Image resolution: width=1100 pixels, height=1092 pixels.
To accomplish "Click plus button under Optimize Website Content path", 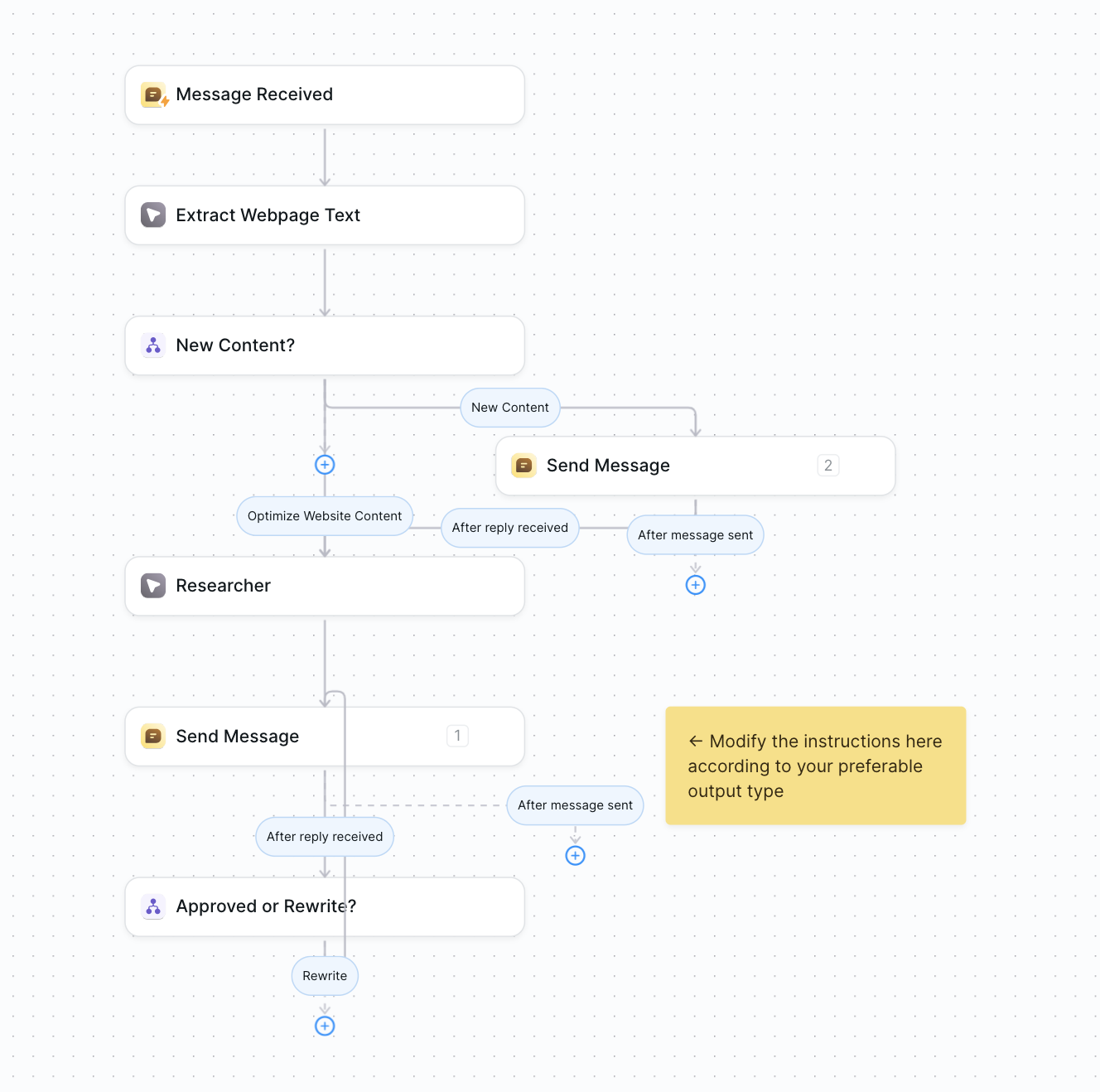I will 325,465.
